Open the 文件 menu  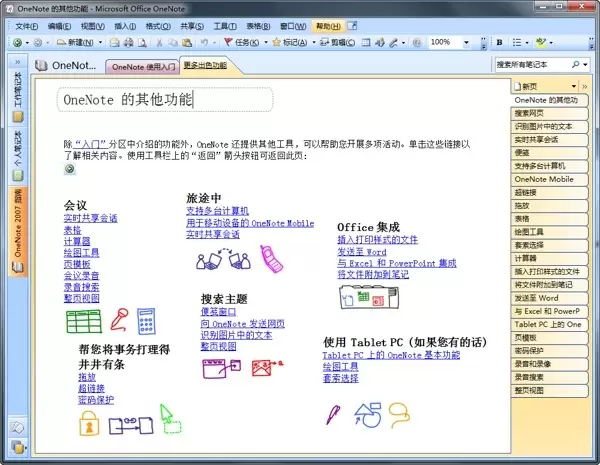(26, 26)
